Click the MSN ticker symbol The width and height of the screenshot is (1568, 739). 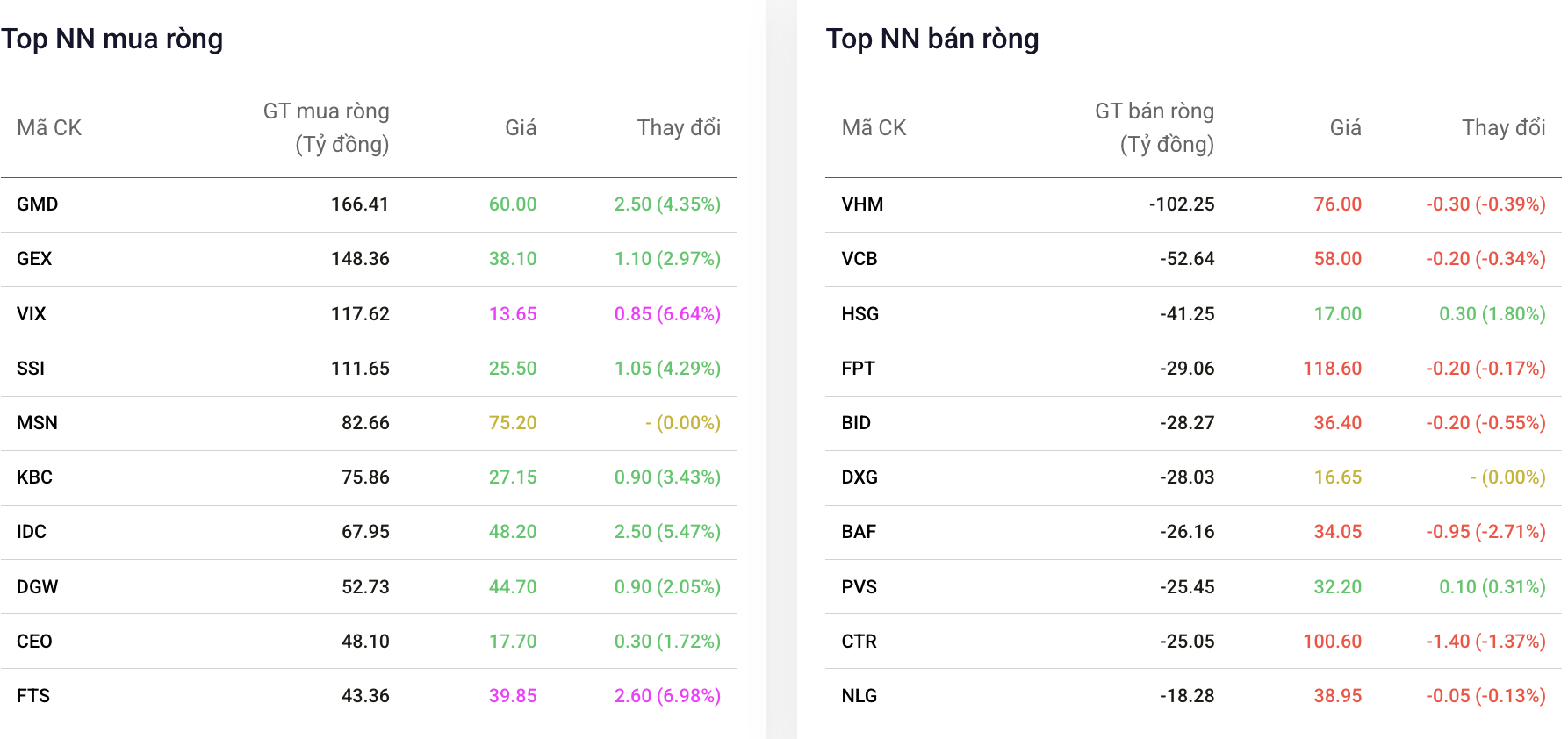tap(37, 423)
